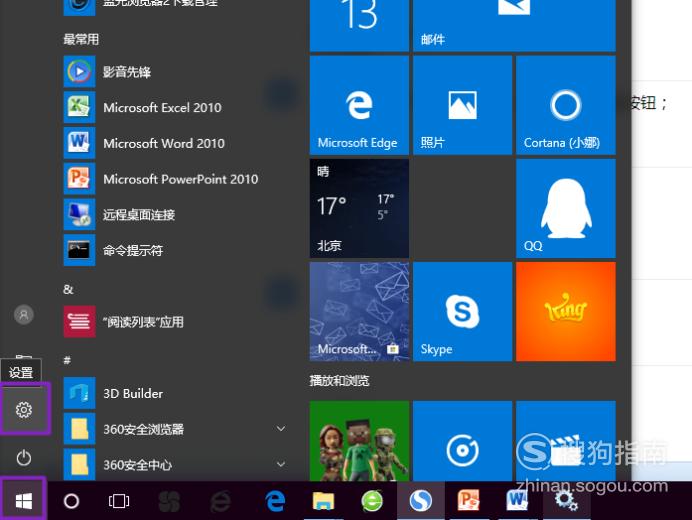Open the 北京 weather tile
This screenshot has height=520, width=692.
[x=359, y=208]
